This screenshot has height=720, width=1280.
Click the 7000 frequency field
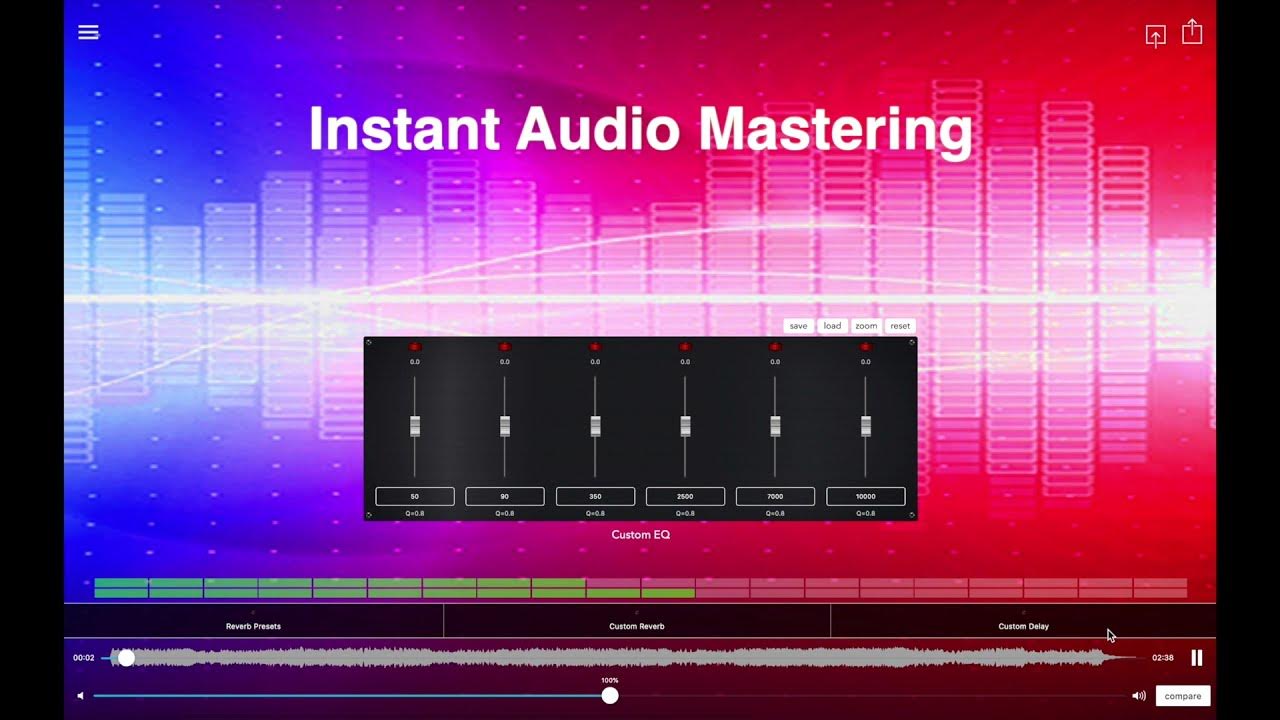(775, 496)
